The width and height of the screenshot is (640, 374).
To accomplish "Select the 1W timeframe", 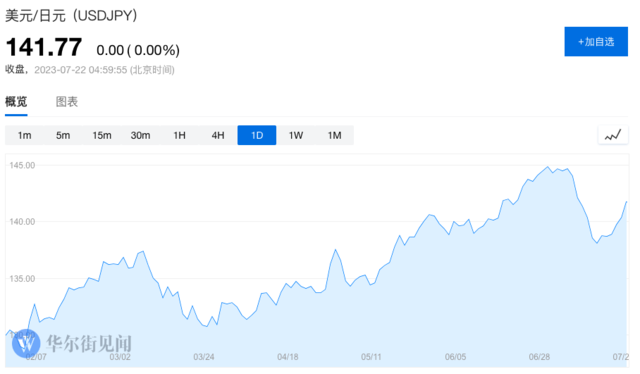I will point(296,135).
